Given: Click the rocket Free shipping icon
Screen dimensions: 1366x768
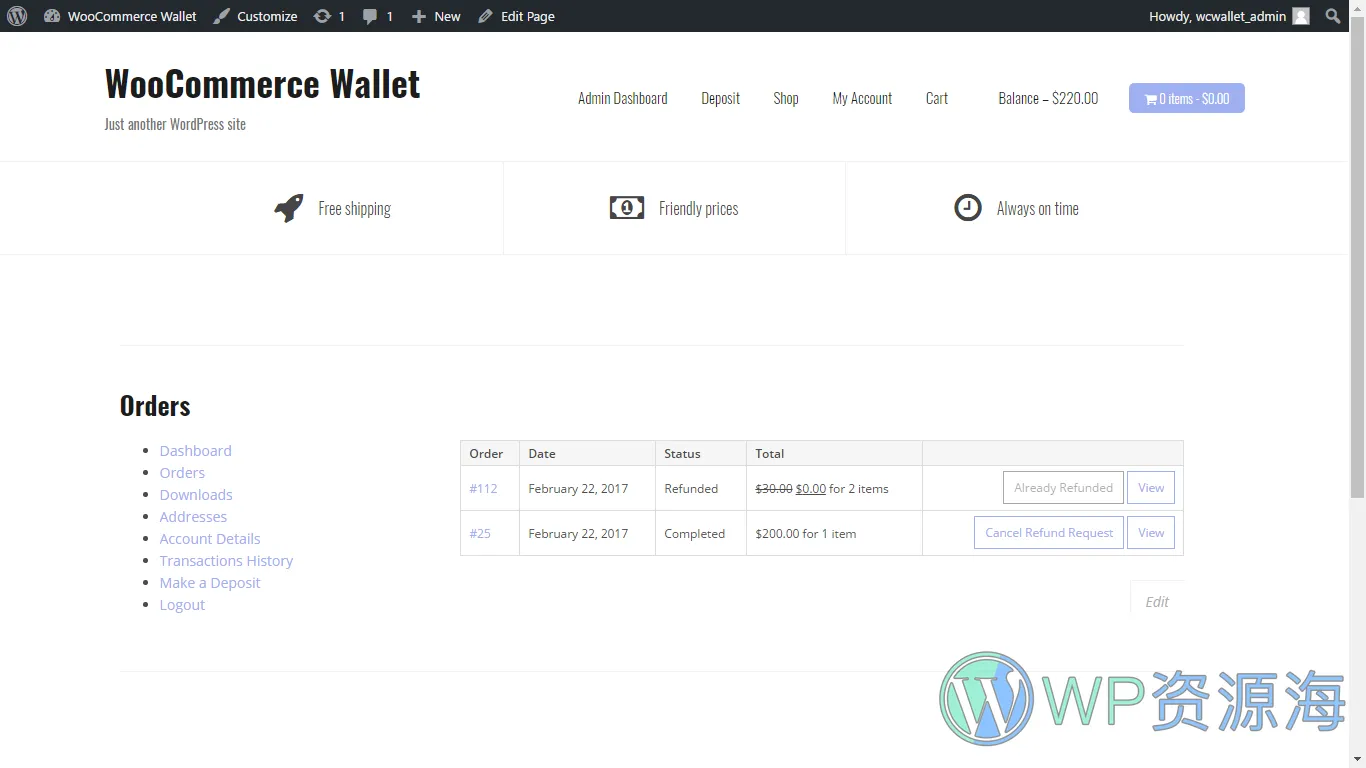Looking at the screenshot, I should pos(289,208).
